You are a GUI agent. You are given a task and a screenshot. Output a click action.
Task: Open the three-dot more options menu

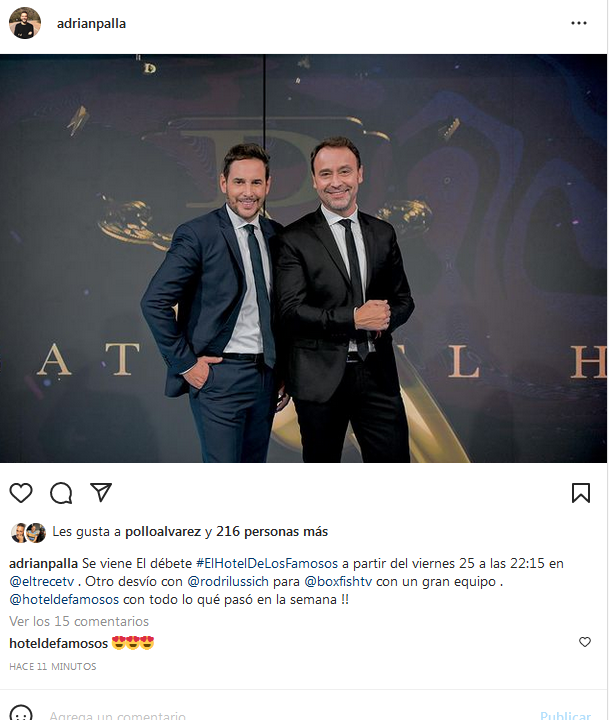click(579, 23)
